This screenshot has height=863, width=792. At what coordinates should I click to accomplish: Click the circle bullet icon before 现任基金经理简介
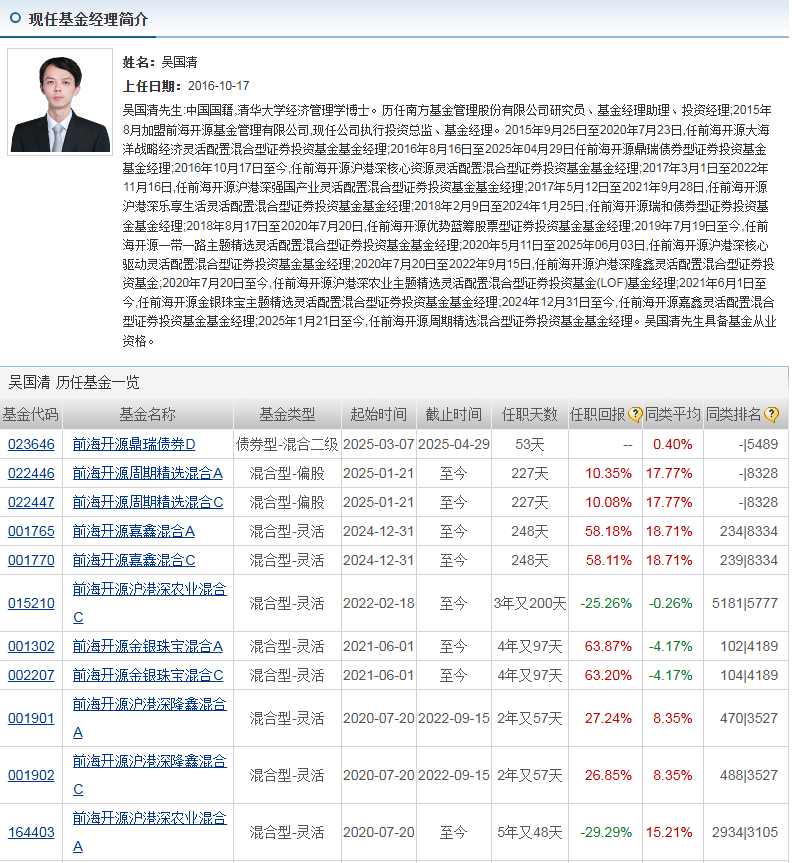click(15, 18)
